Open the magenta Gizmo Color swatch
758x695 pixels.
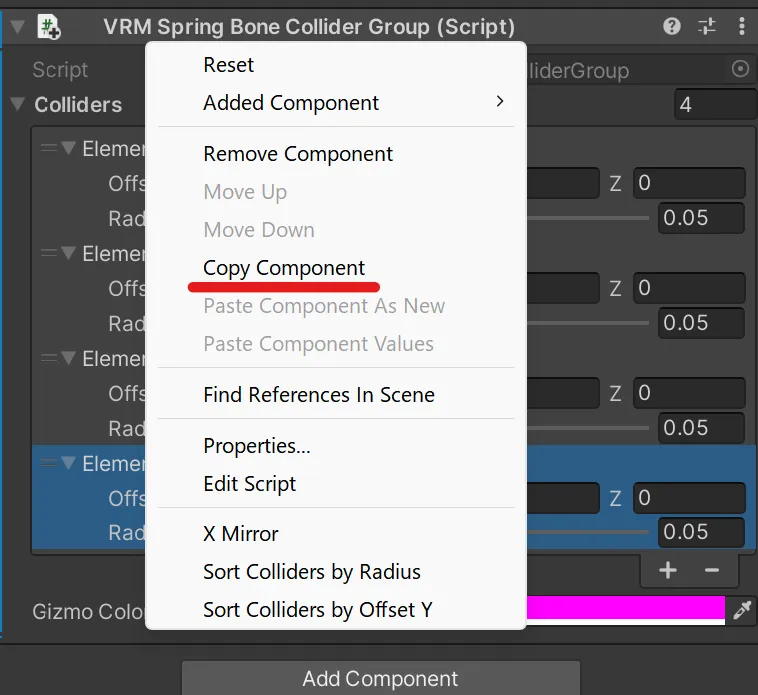(x=626, y=610)
